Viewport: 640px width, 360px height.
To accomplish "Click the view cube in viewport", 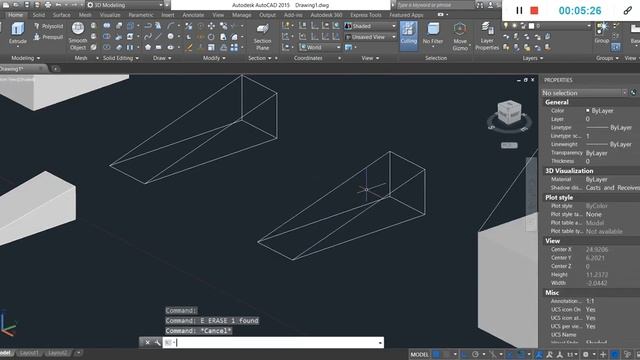I will click(509, 111).
